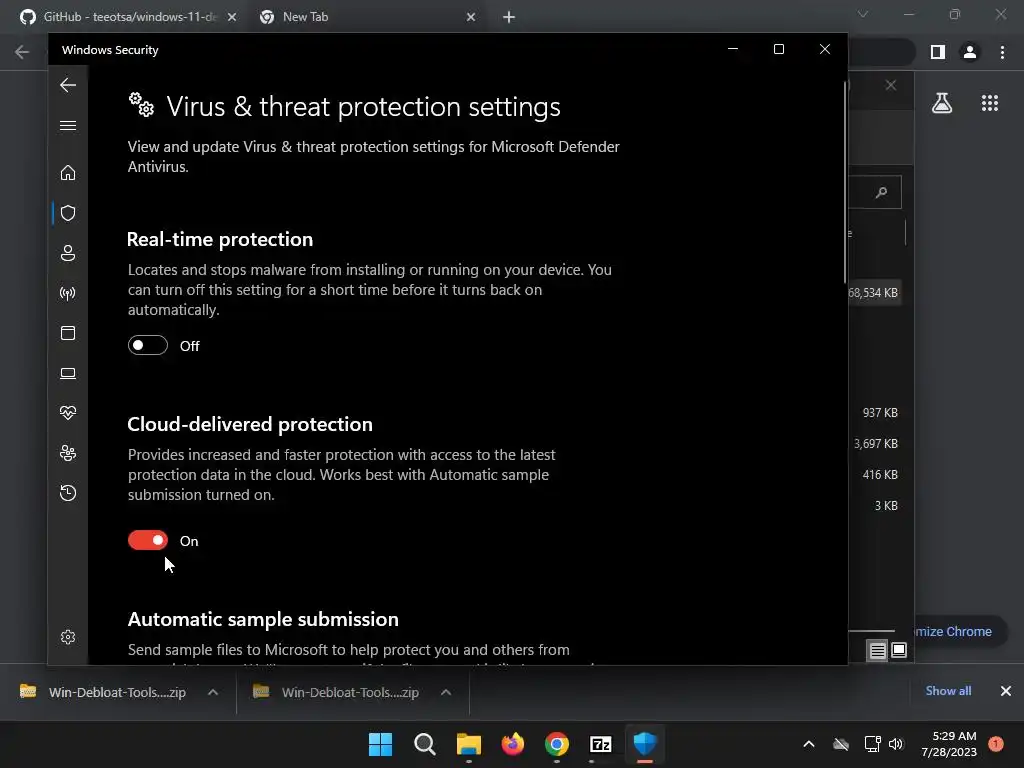Open taskbar Search
Image resolution: width=1024 pixels, height=768 pixels.
(424, 744)
